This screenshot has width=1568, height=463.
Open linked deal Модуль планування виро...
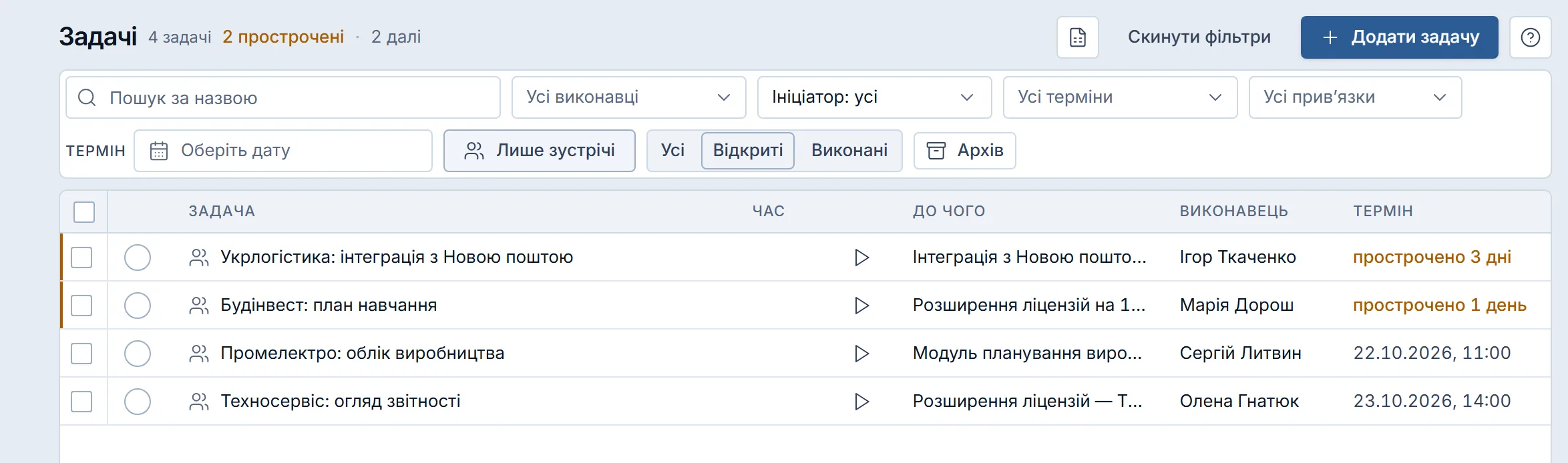[1027, 354]
